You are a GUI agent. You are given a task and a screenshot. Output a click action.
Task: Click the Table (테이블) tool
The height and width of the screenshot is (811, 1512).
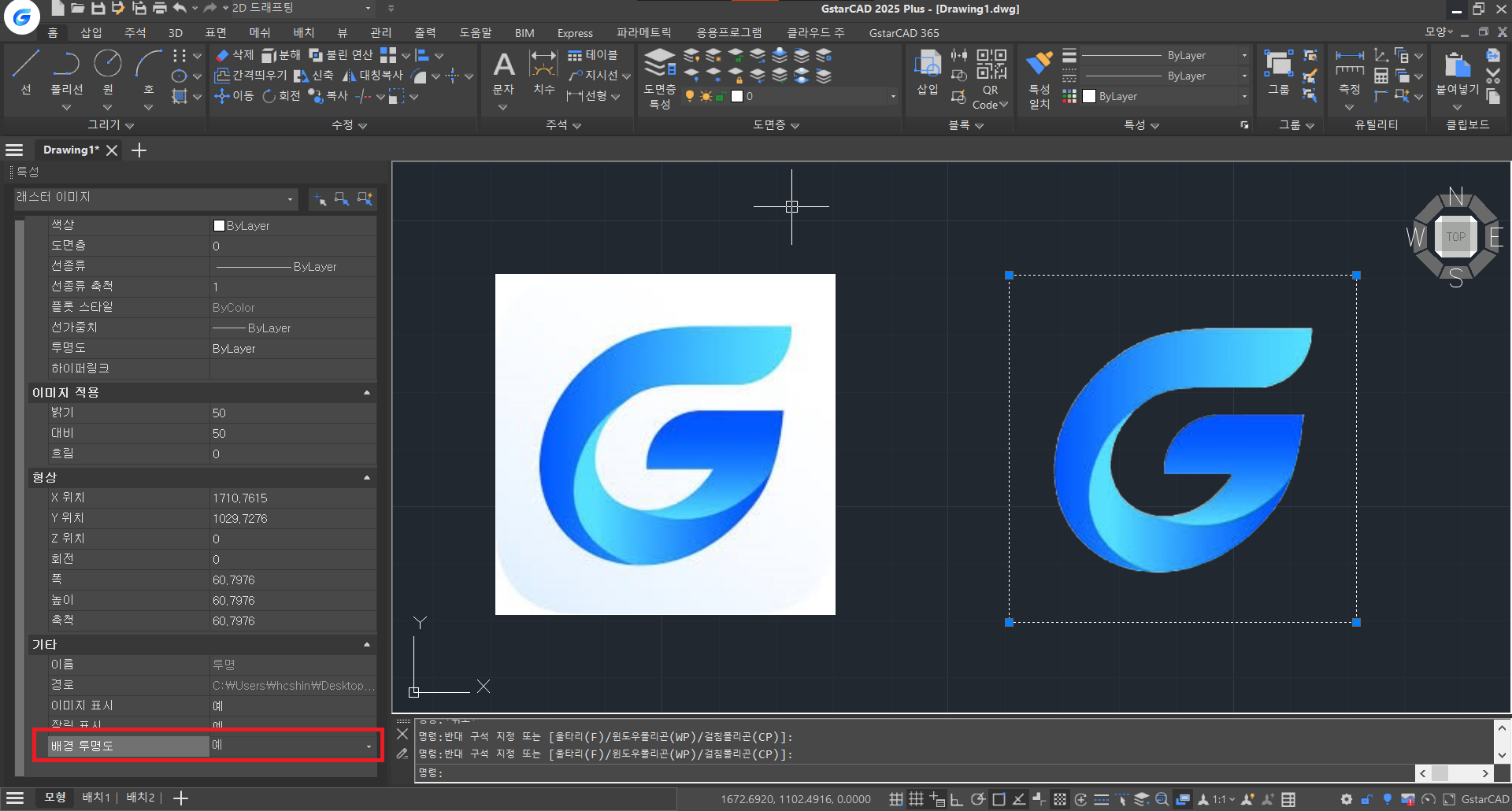pos(593,55)
